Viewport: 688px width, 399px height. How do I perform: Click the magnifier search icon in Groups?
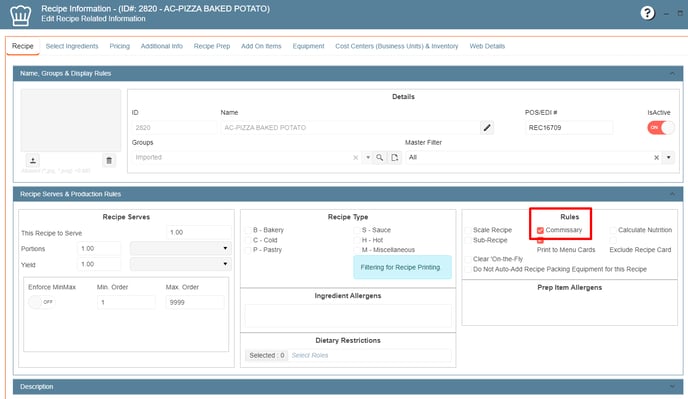[x=380, y=157]
